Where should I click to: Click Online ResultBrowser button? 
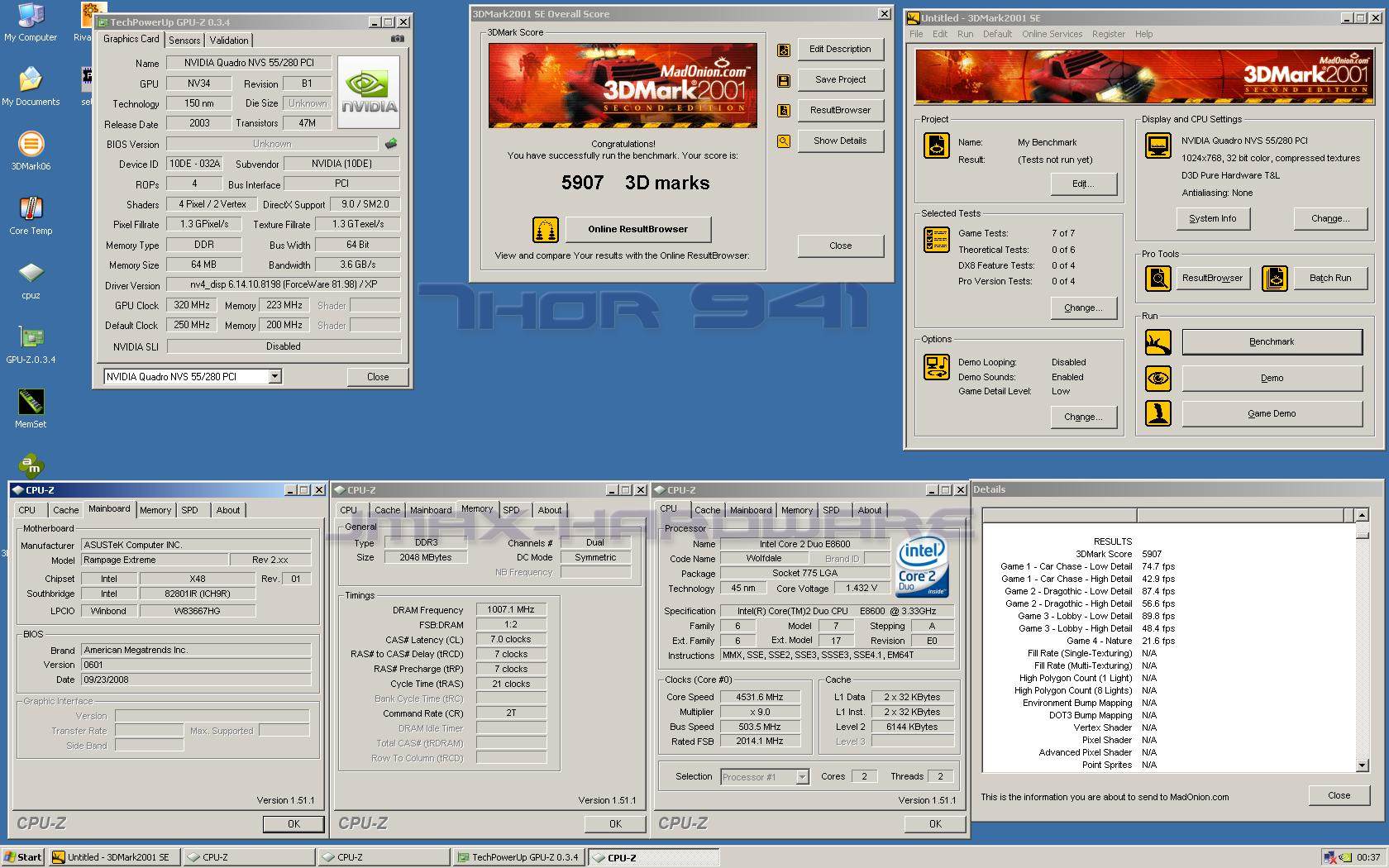[637, 230]
